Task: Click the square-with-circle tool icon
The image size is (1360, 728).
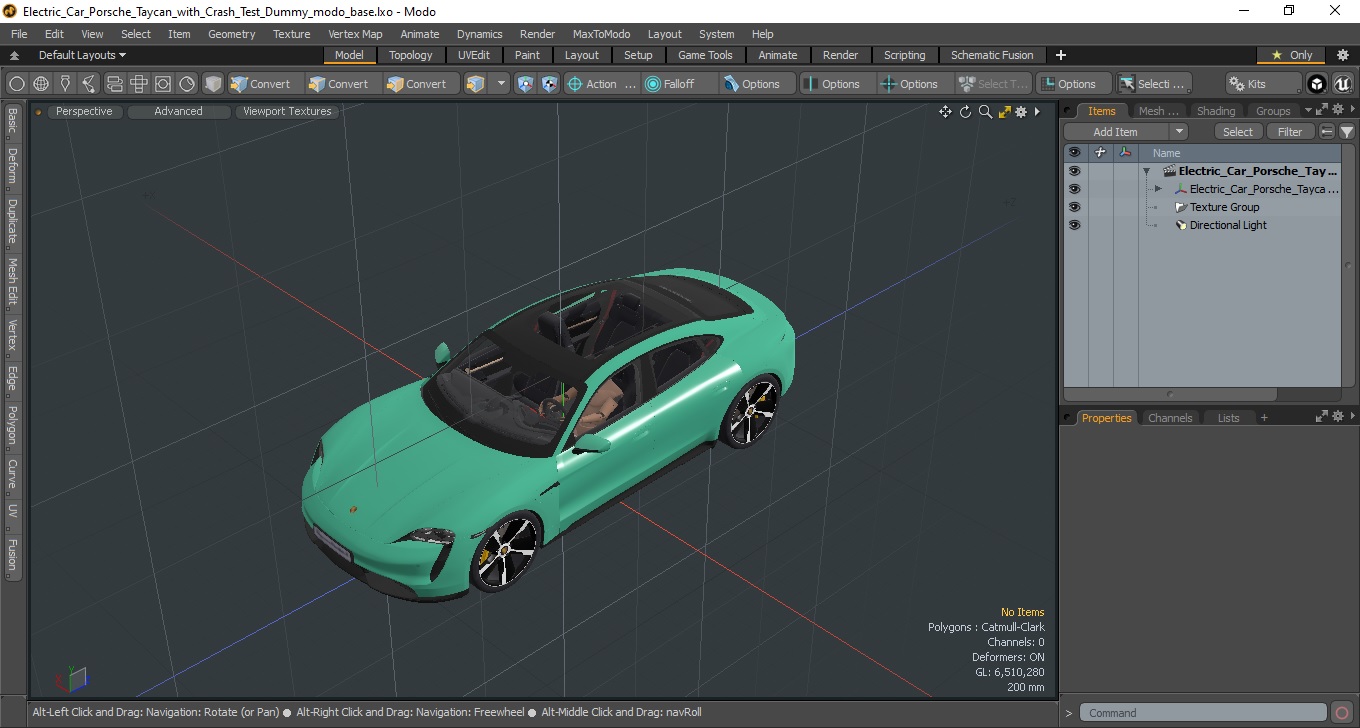Action: point(163,84)
